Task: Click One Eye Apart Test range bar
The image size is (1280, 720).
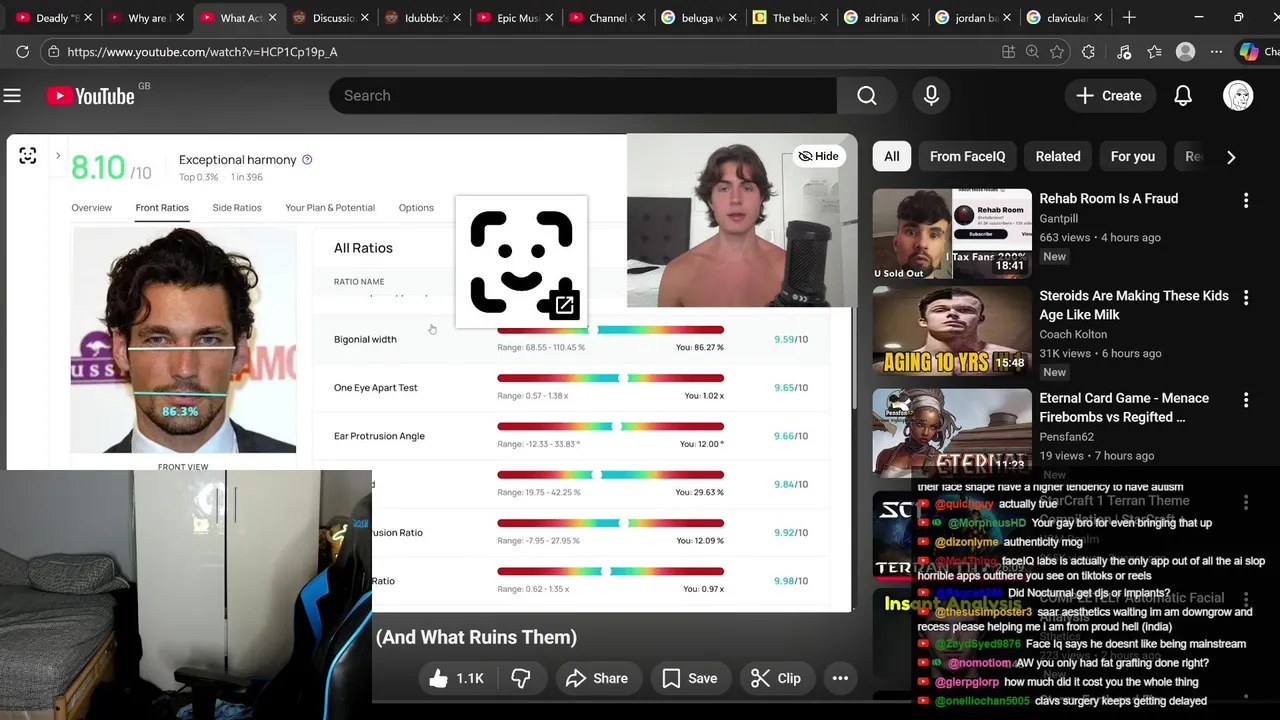Action: point(610,378)
